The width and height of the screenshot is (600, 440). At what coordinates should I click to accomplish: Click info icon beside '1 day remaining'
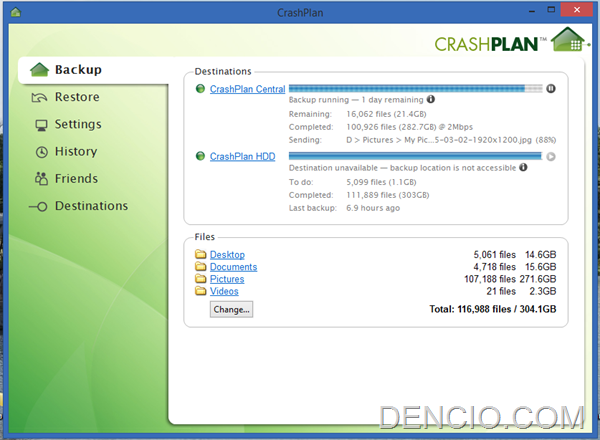coord(431,99)
